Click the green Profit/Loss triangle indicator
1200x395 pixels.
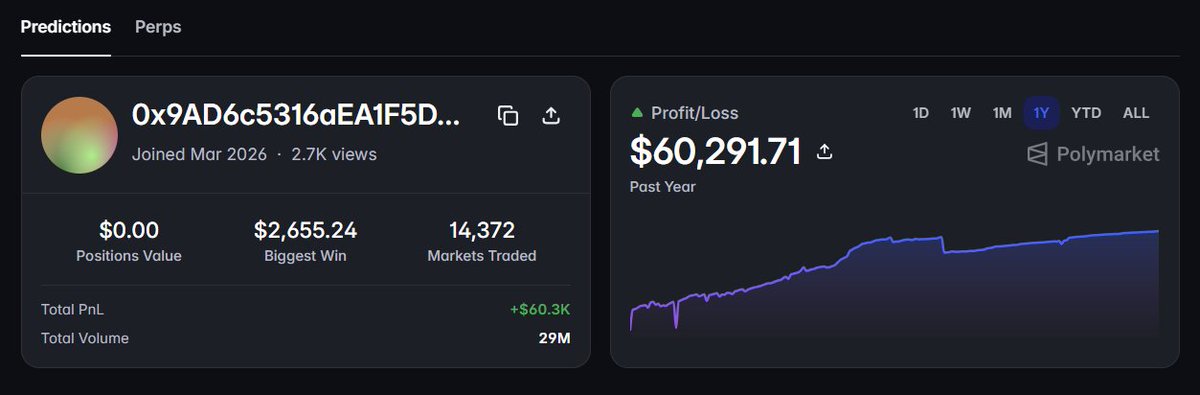[637, 113]
